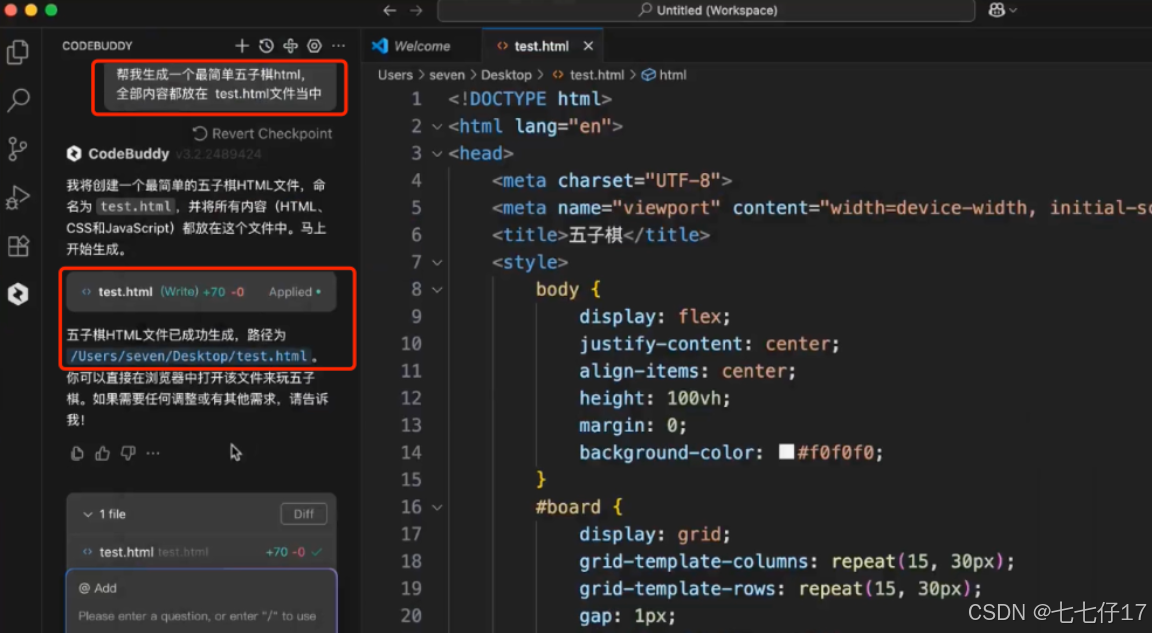Screen dimensions: 1152x633
Task: Click line number 14 in the gutter
Action: pyautogui.click(x=411, y=452)
